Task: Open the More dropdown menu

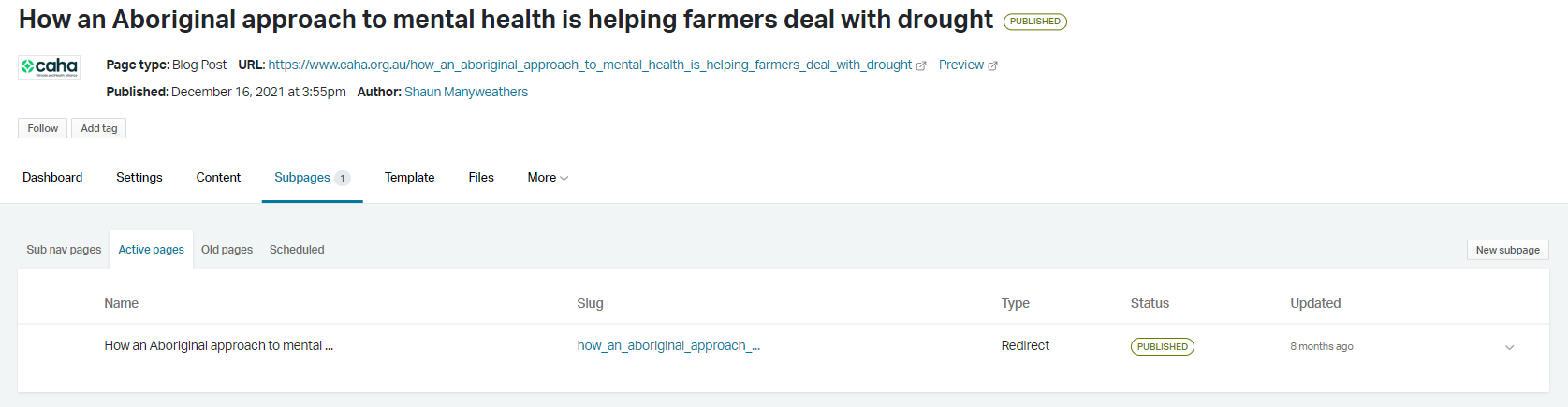Action: coord(548,178)
